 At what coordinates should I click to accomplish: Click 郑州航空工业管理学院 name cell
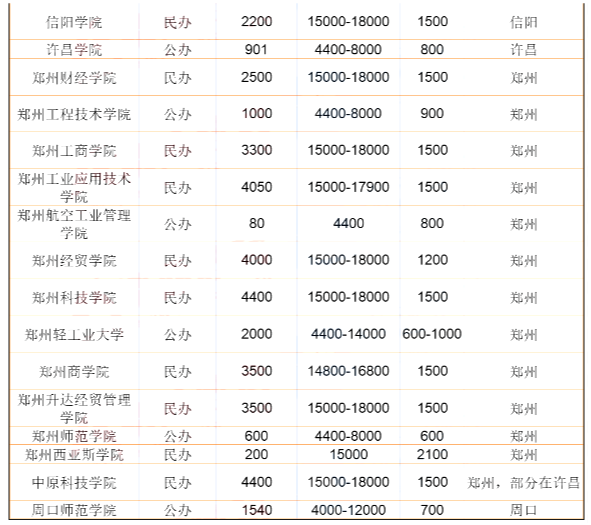[x=74, y=224]
